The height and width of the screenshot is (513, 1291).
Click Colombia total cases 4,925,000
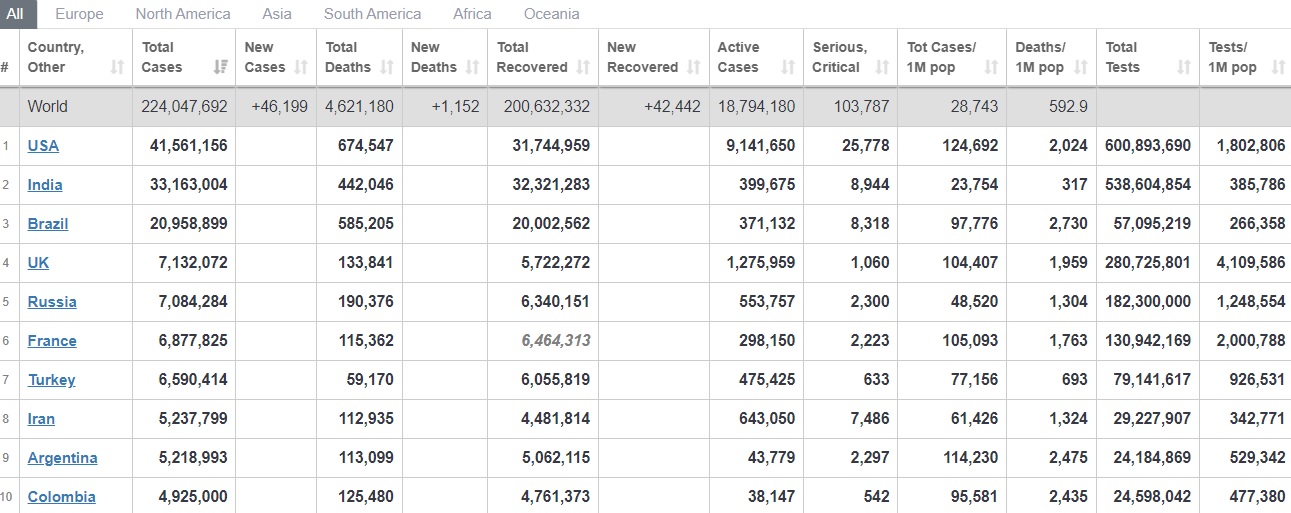193,496
